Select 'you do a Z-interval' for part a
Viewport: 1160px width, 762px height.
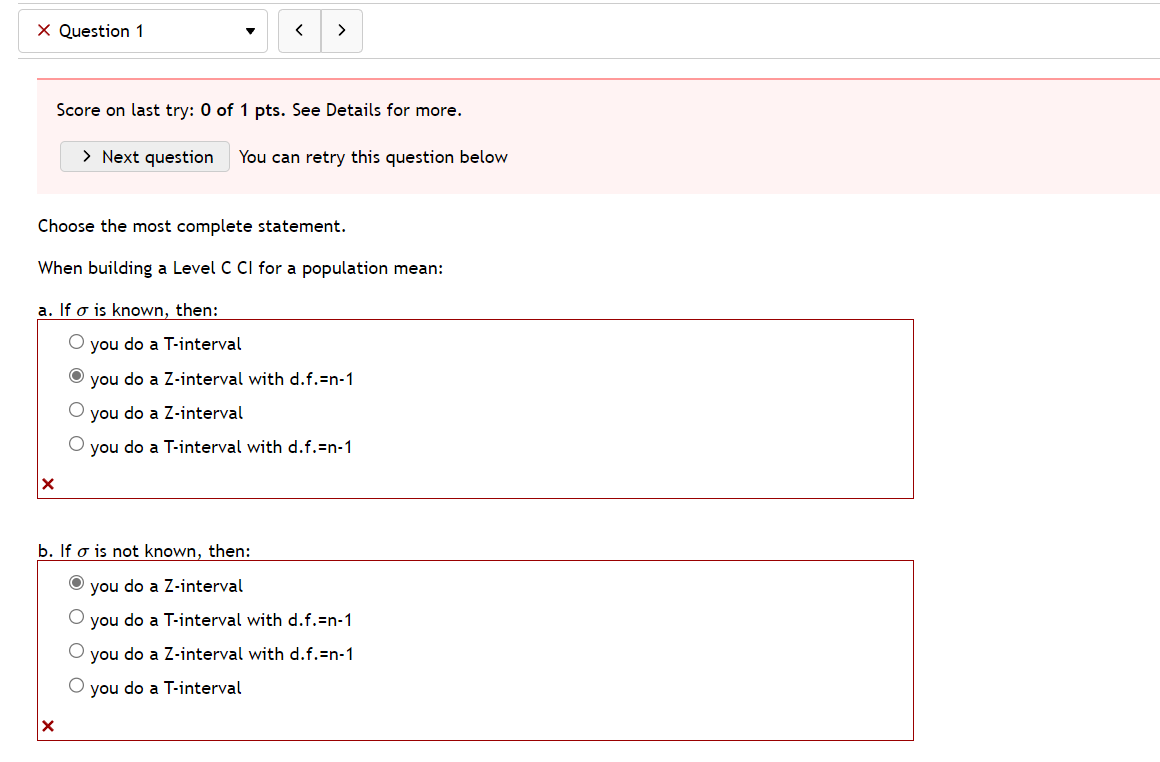[76, 409]
